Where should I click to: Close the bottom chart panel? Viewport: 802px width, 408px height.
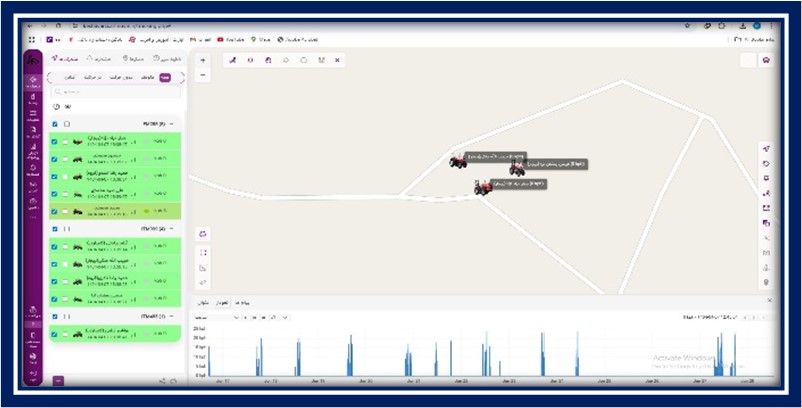pos(769,301)
